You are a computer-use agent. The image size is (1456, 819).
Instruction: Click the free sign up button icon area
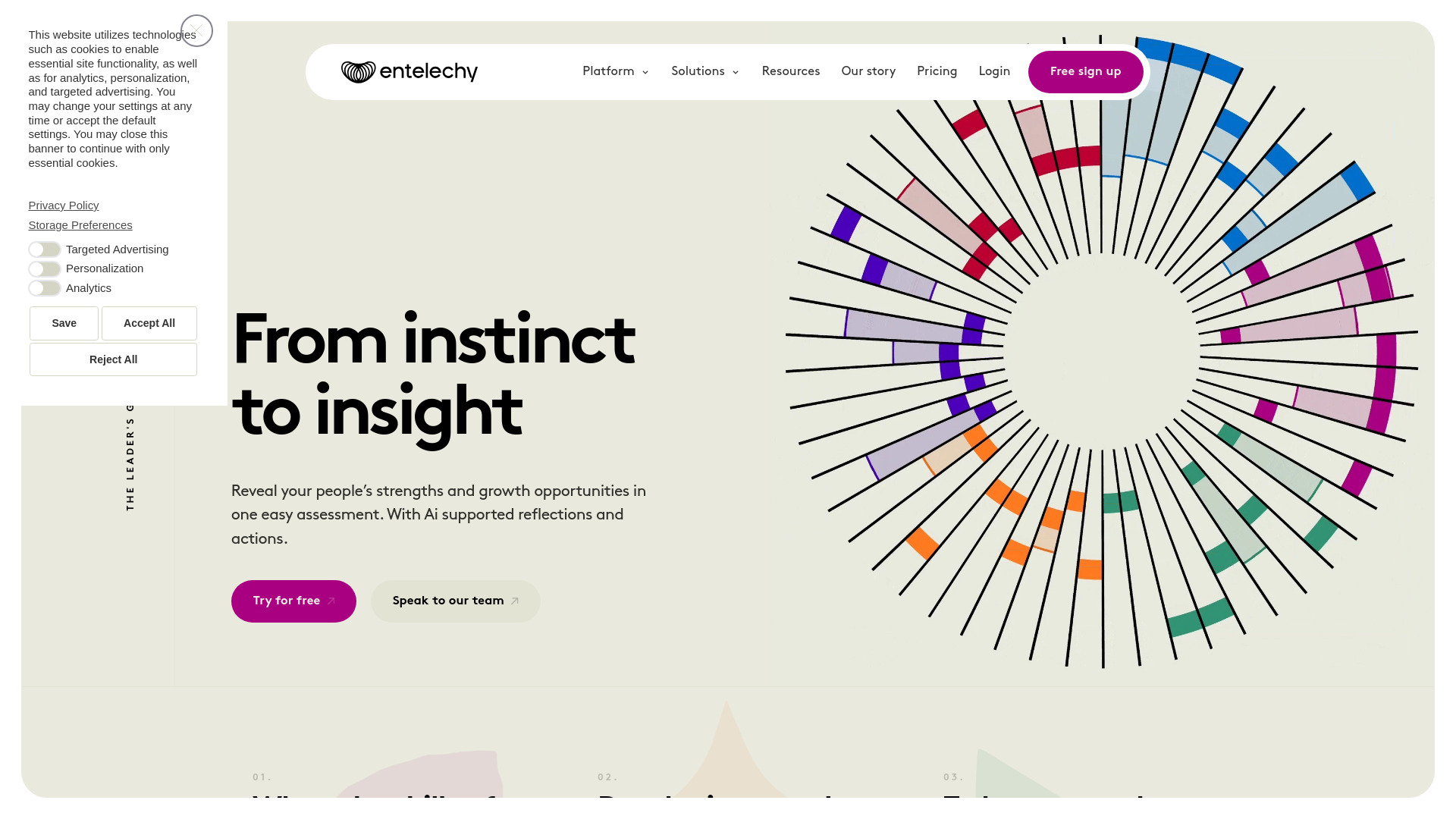pyautogui.click(x=1085, y=71)
